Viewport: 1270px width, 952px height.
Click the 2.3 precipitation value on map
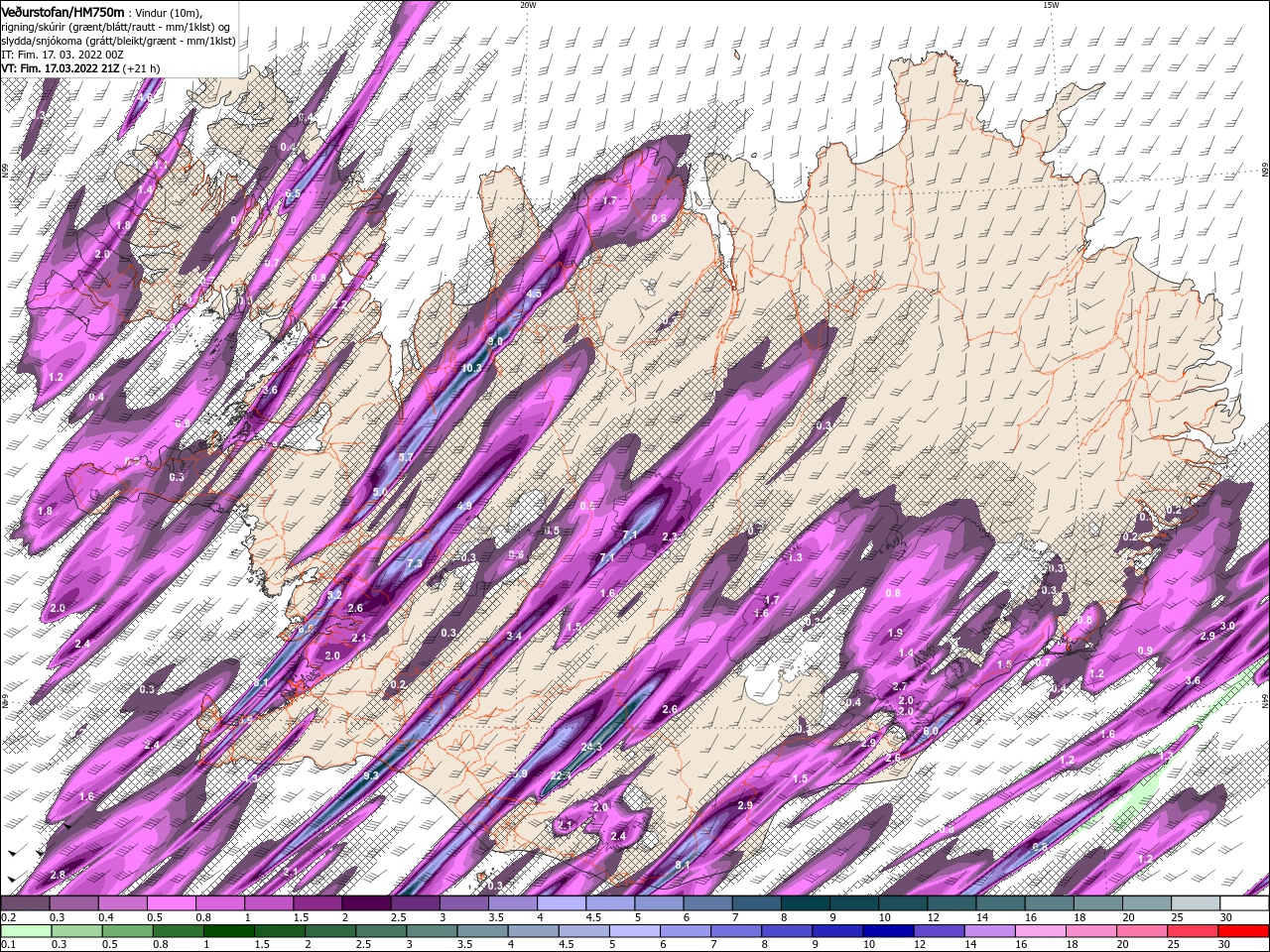point(669,536)
